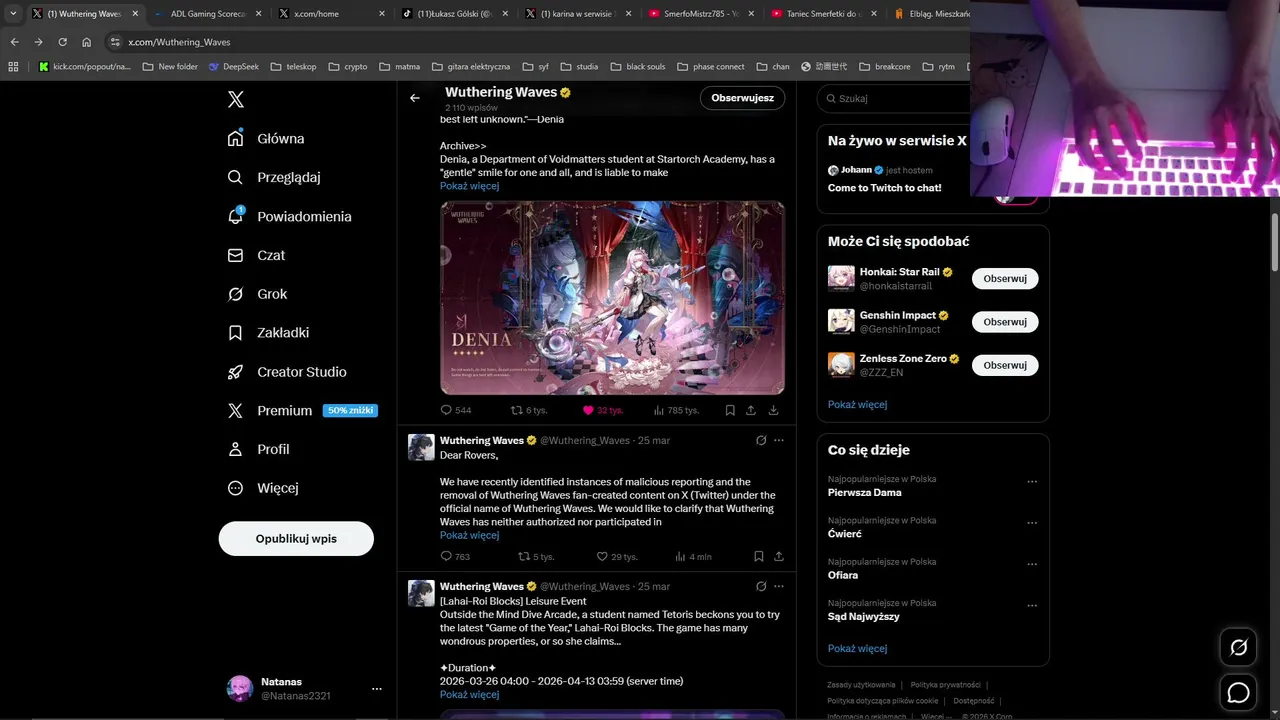This screenshot has height=720, width=1280.
Task: Switch to the SmerfoMistrz785 YouTube tab
Action: (702, 14)
